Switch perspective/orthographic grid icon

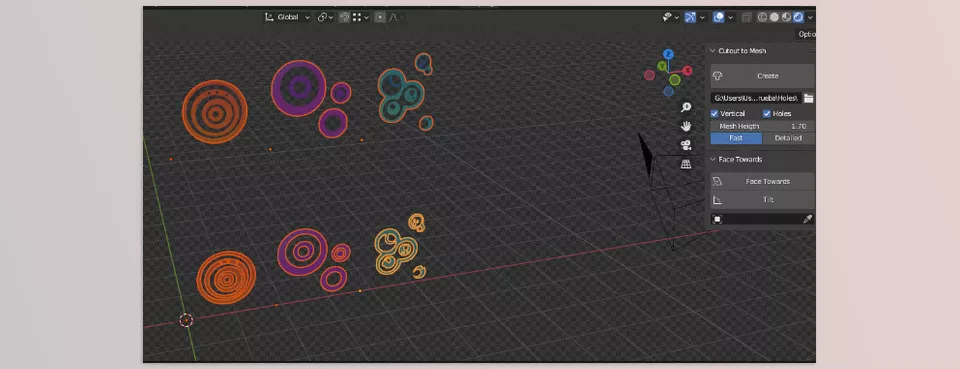(686, 164)
